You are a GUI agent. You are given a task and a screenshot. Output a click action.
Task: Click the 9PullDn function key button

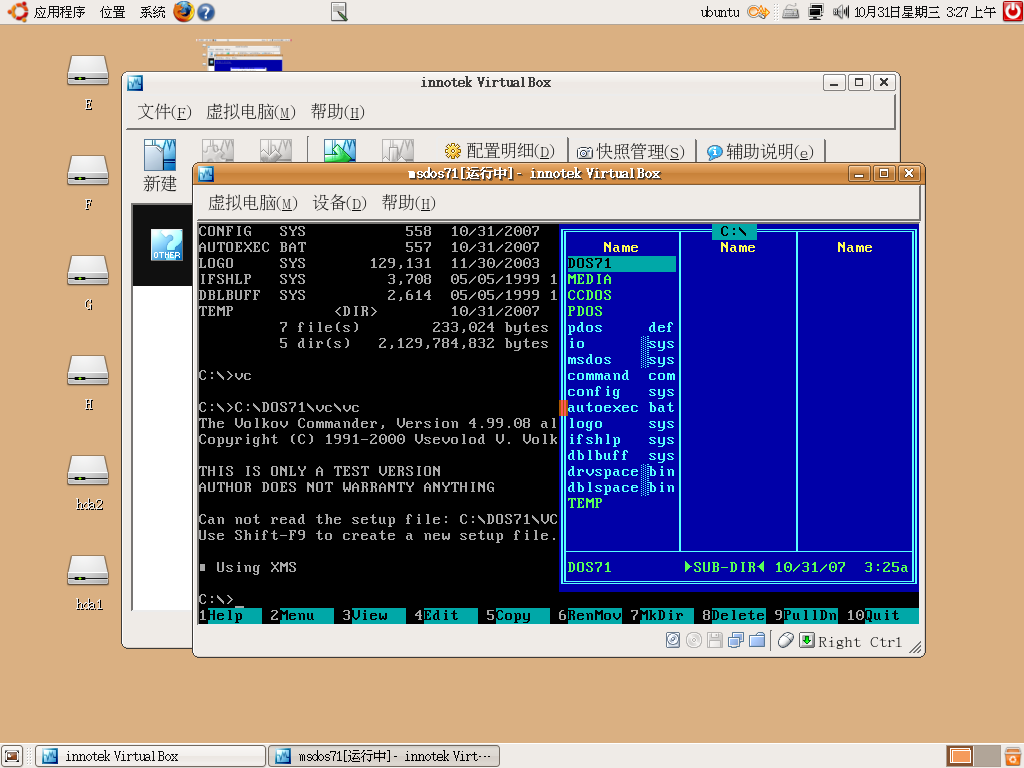click(805, 616)
